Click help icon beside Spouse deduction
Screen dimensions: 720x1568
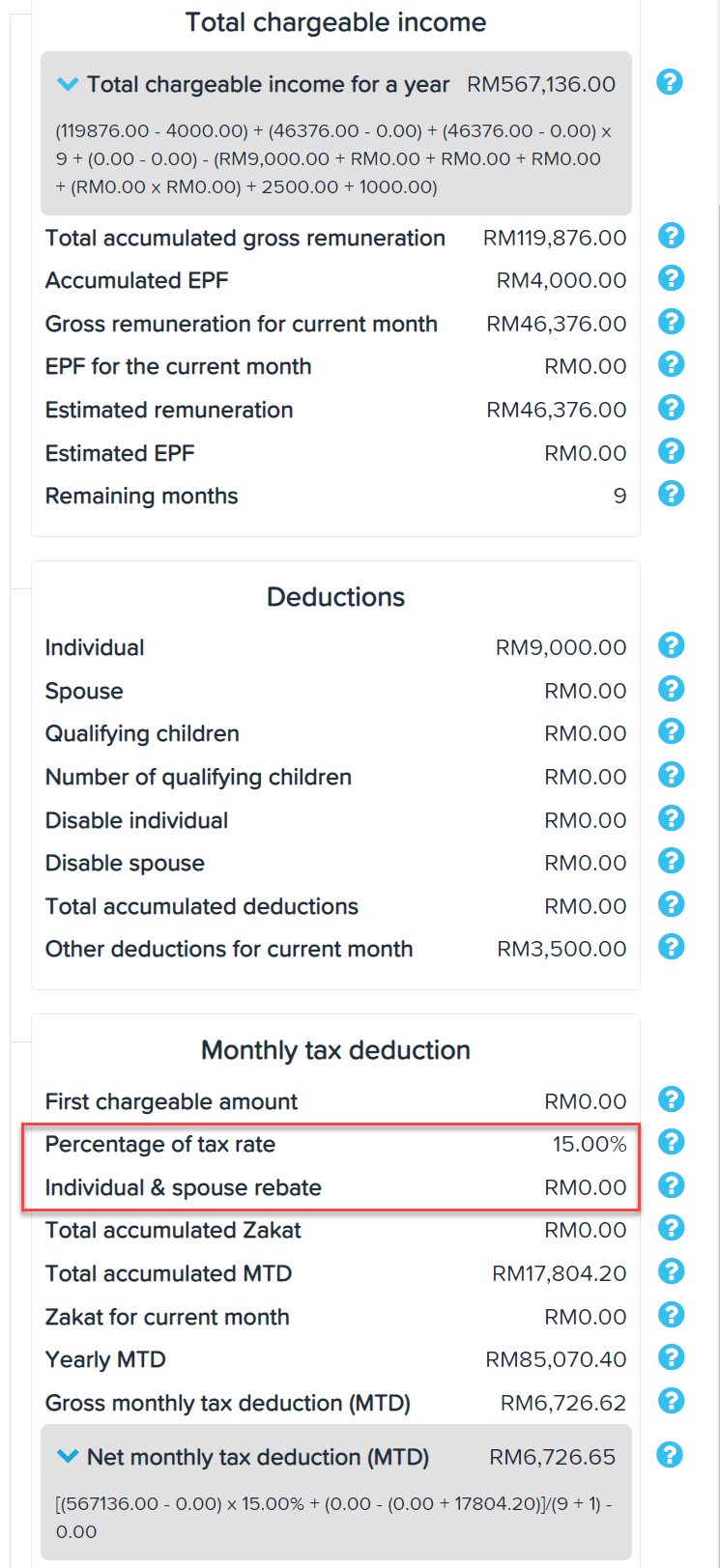point(671,689)
